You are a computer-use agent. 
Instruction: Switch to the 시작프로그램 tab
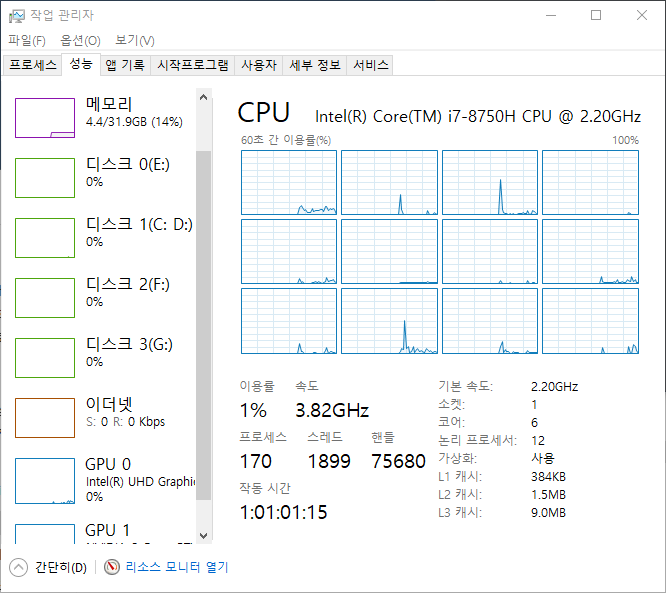(x=193, y=65)
